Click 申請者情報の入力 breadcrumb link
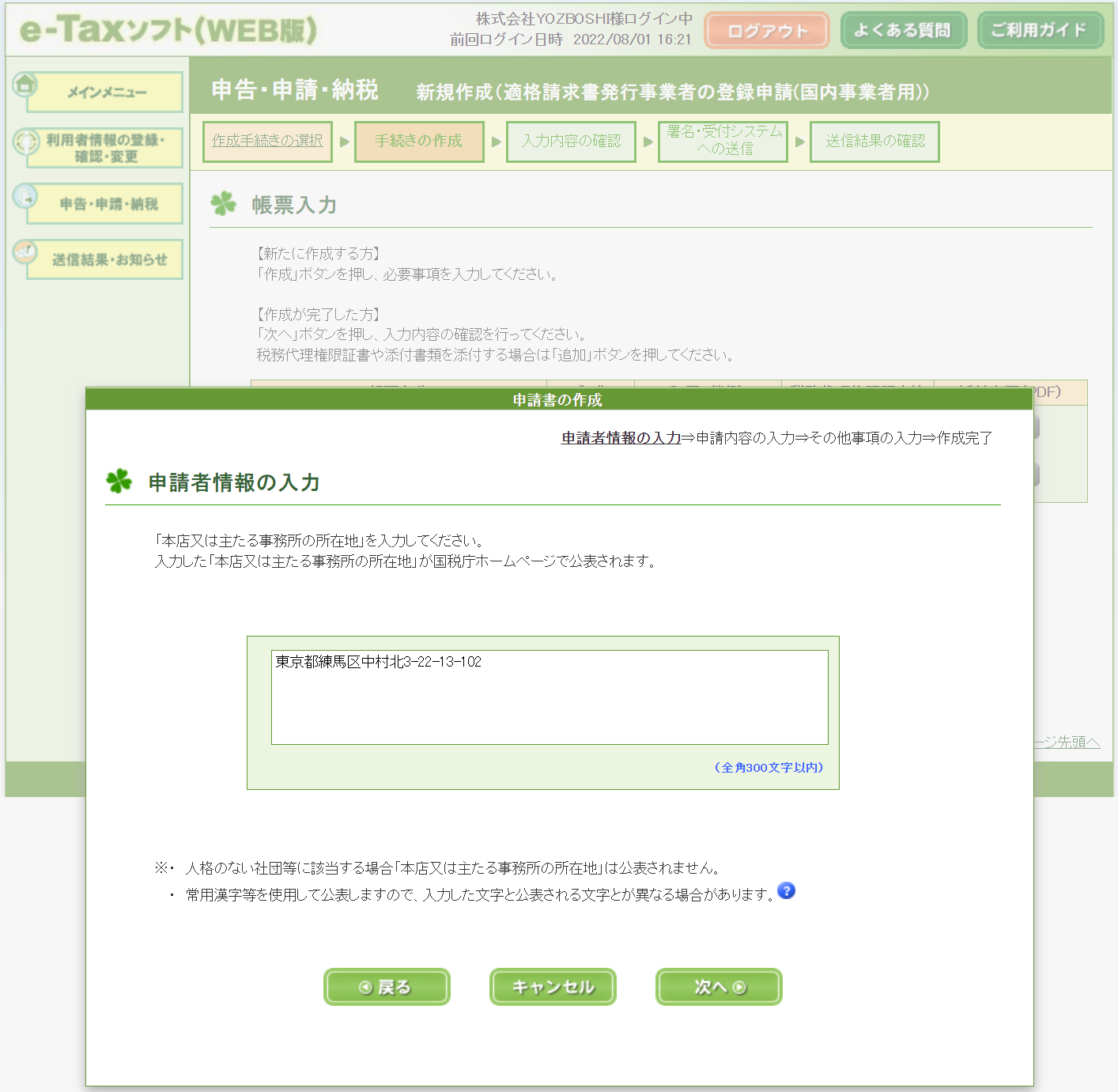The width and height of the screenshot is (1118, 1092). pyautogui.click(x=621, y=438)
